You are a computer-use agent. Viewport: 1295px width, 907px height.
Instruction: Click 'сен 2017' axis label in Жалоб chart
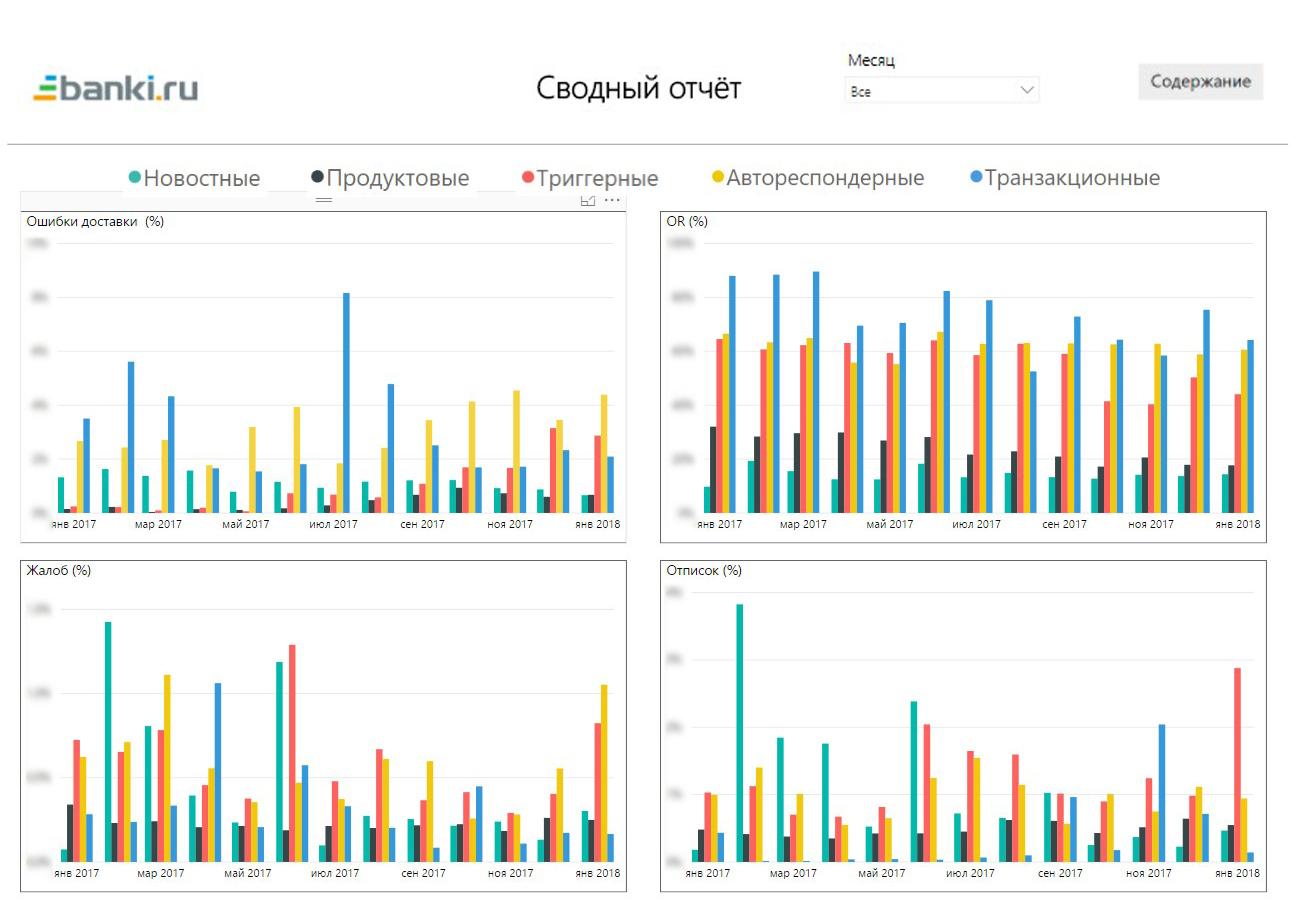tap(423, 873)
